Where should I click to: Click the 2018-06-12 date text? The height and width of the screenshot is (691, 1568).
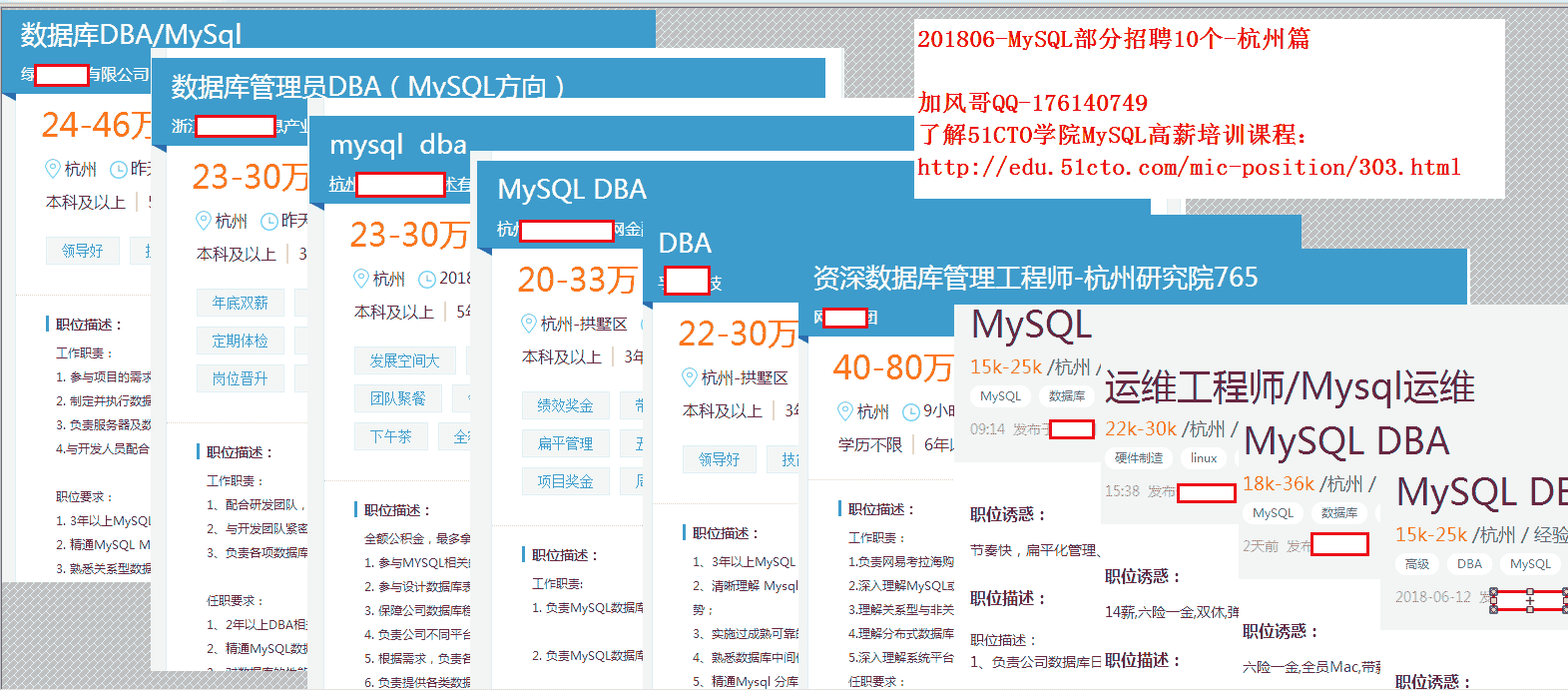1433,597
